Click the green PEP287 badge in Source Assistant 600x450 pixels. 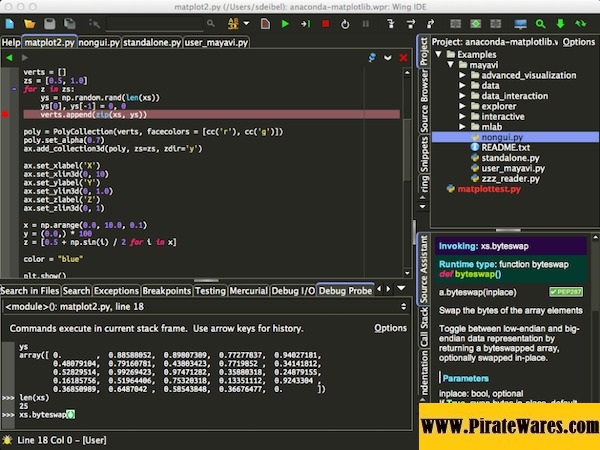coord(565,291)
